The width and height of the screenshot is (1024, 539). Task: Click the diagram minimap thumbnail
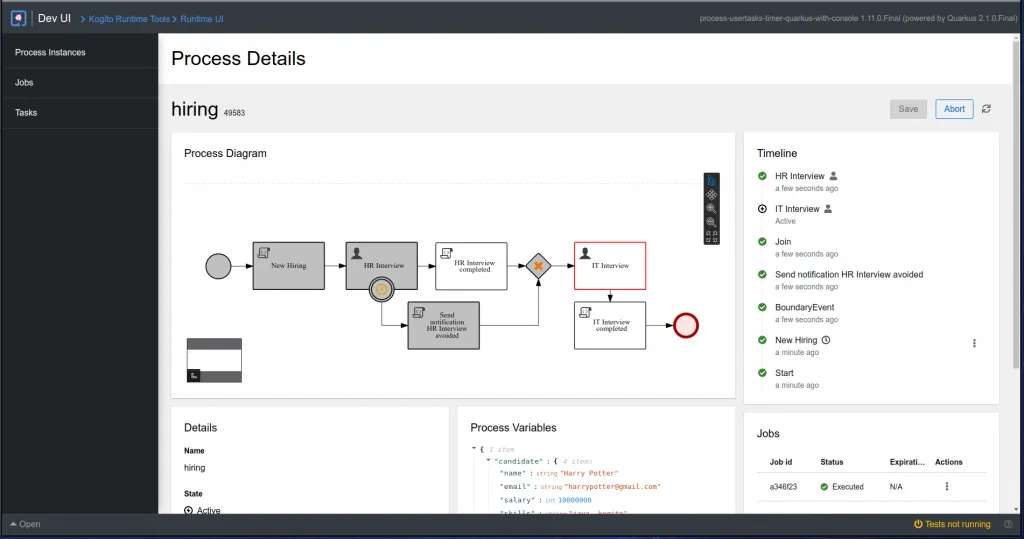tap(214, 360)
